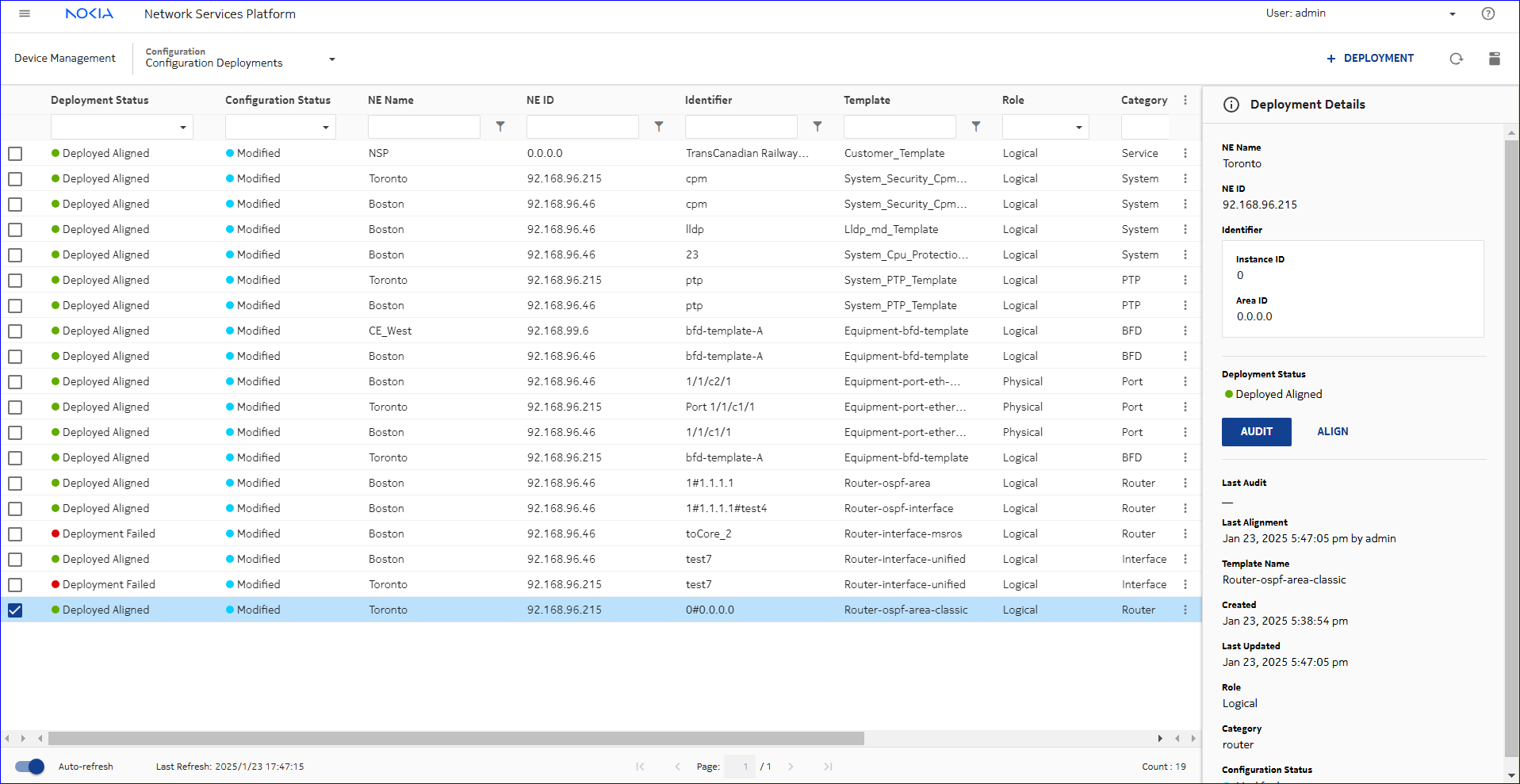Image resolution: width=1520 pixels, height=784 pixels.
Task: Go to Device Management
Action: click(65, 59)
